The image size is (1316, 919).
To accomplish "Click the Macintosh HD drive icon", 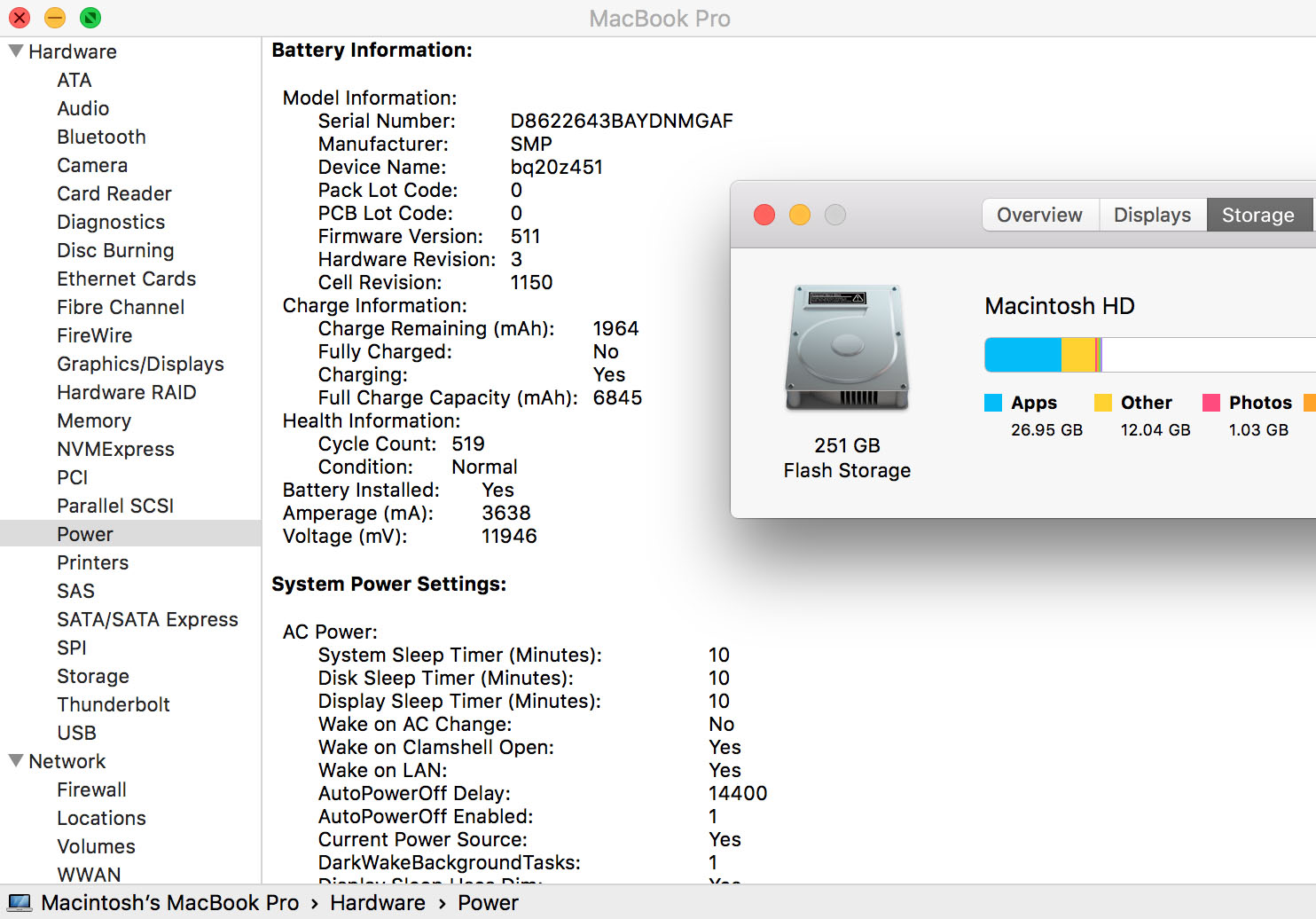I will click(846, 348).
